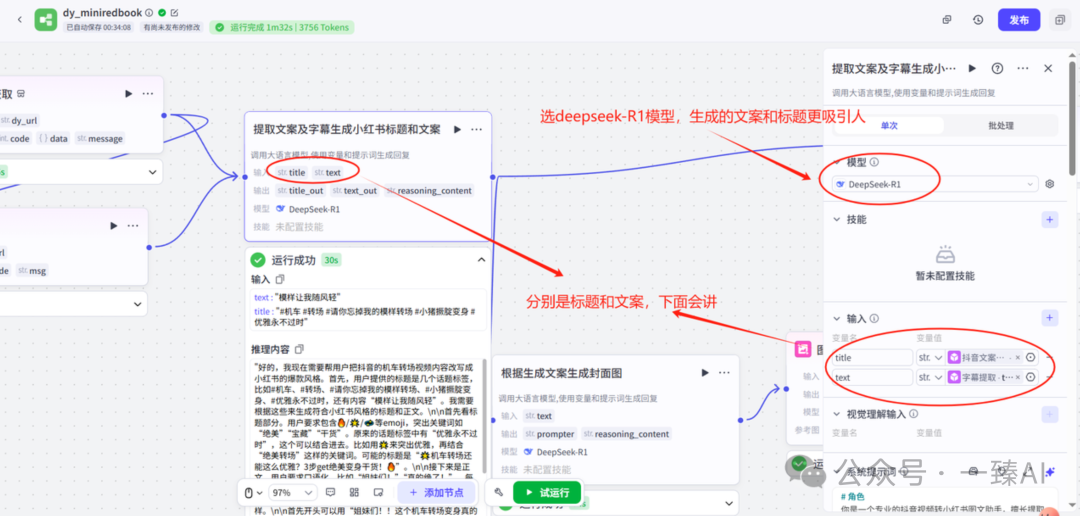The width and height of the screenshot is (1080, 516).
Task: Add a skill with the 技能 plus button
Action: (x=1050, y=220)
